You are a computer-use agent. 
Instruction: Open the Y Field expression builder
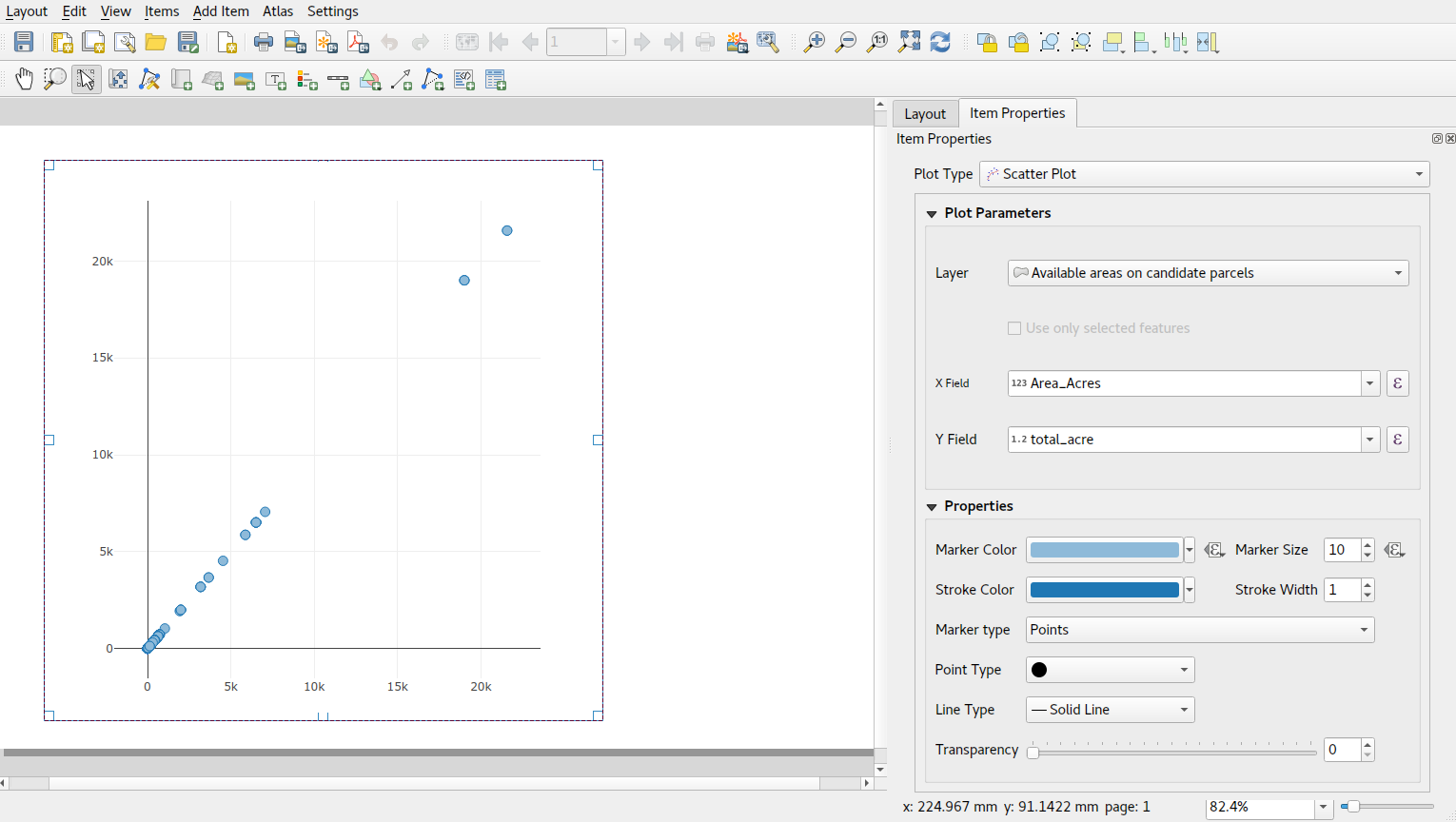(x=1397, y=439)
